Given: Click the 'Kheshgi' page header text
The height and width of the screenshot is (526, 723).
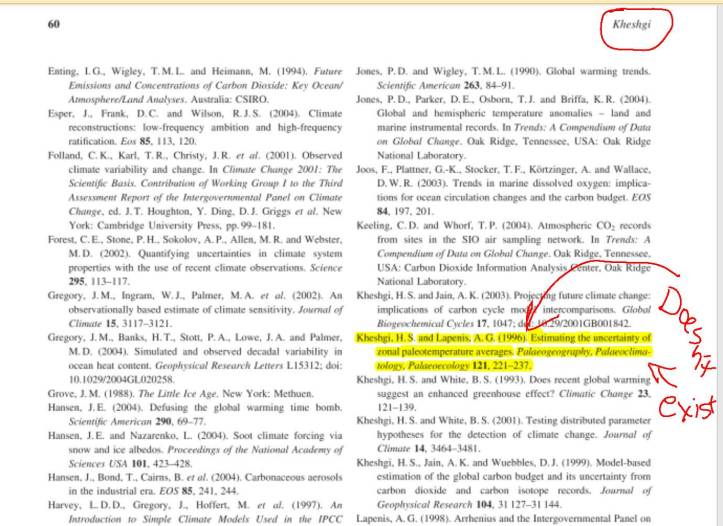Looking at the screenshot, I should pos(631,24).
